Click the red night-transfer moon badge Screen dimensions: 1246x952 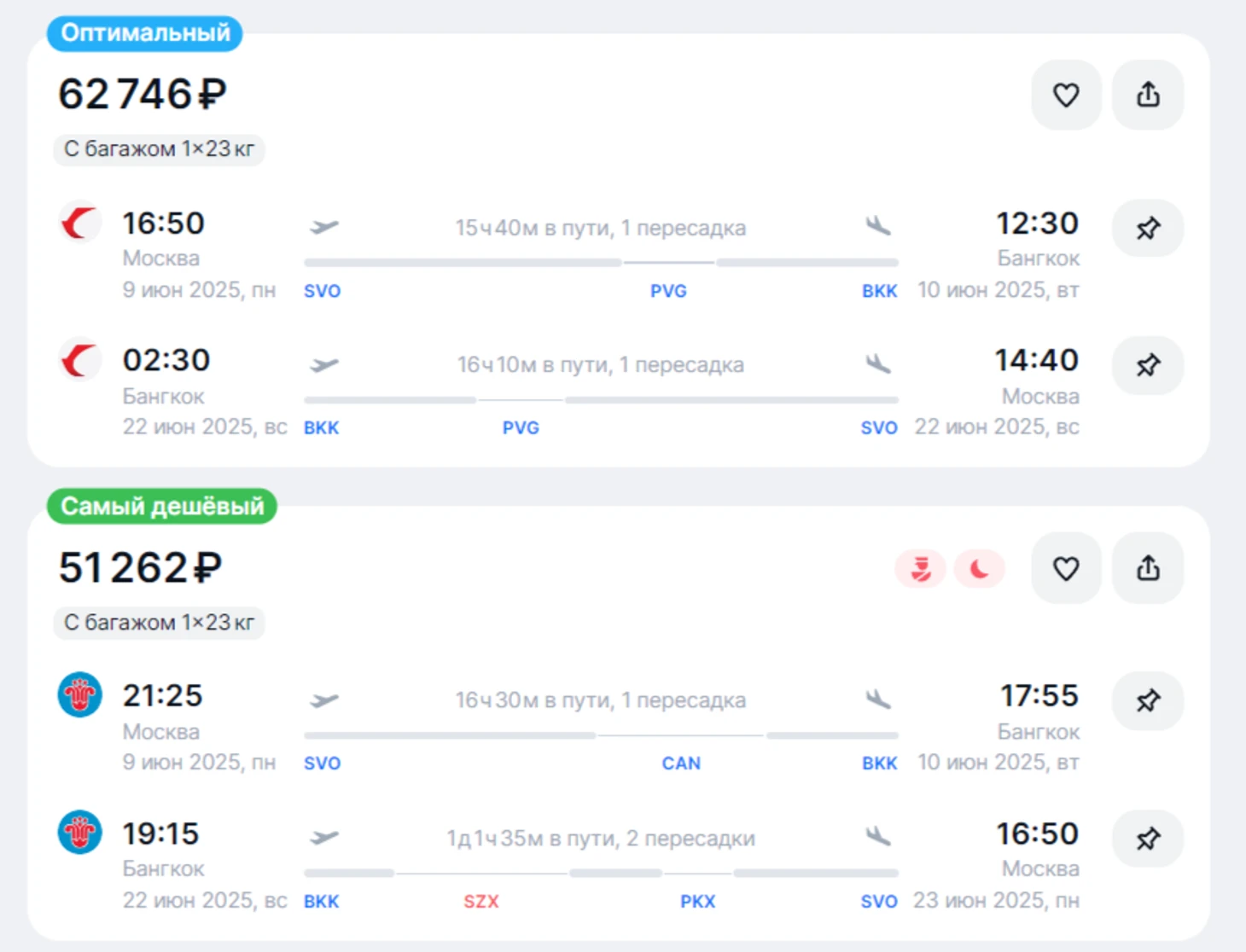(979, 569)
